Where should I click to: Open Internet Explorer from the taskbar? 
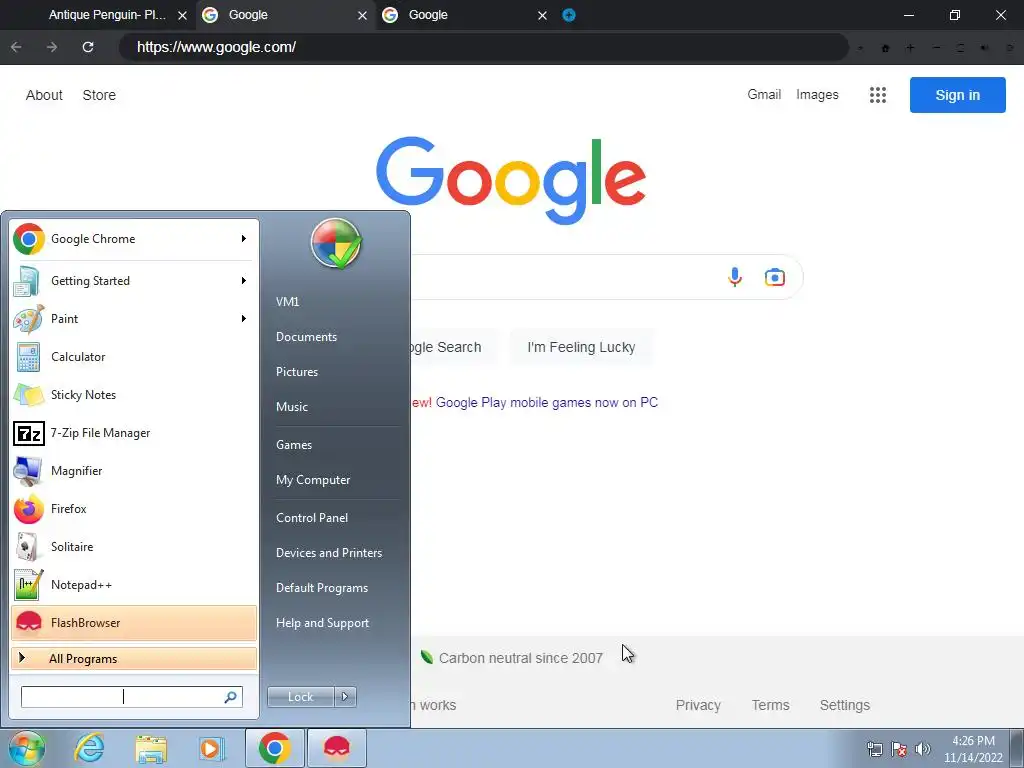click(89, 748)
